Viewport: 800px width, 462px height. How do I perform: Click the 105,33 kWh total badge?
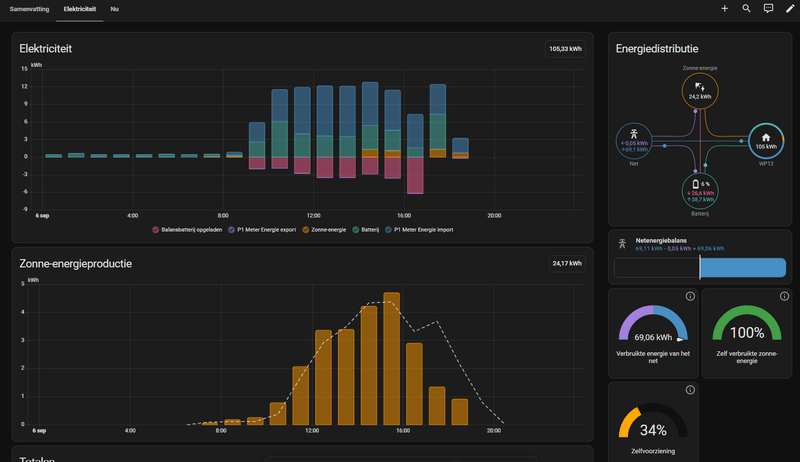tap(565, 49)
